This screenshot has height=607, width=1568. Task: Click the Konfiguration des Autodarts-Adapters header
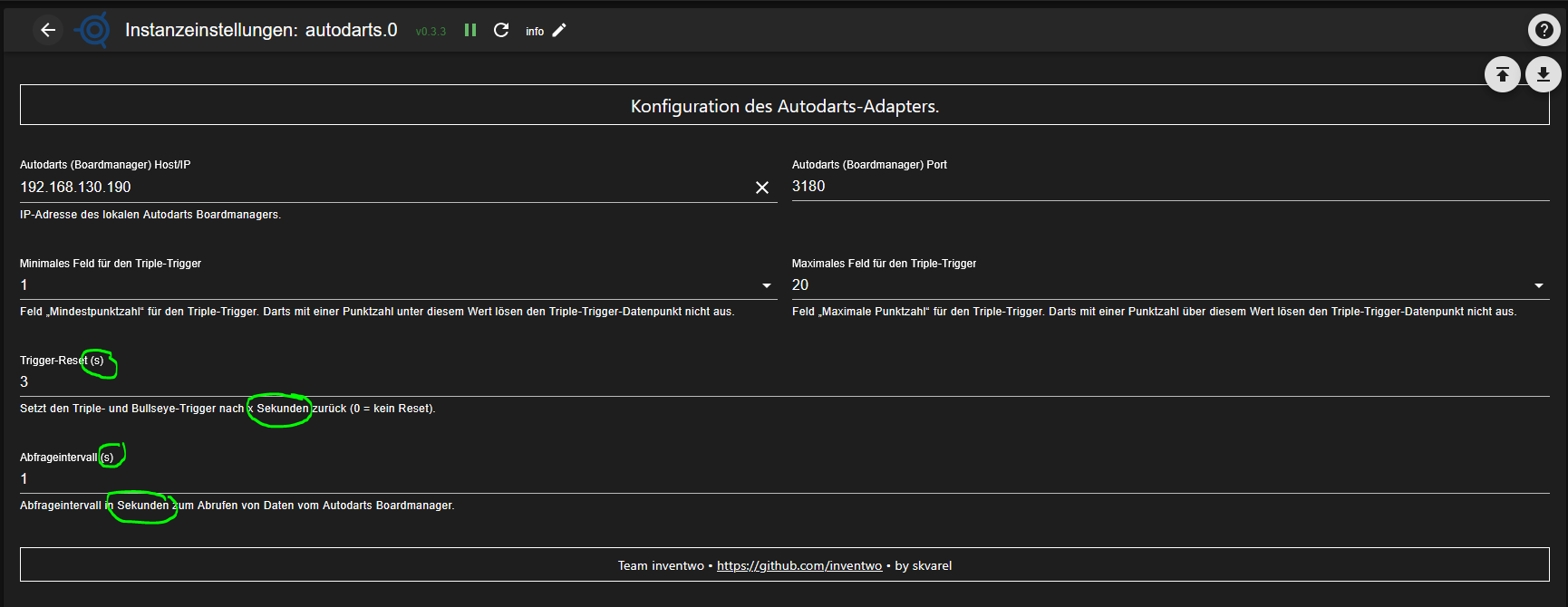point(784,106)
